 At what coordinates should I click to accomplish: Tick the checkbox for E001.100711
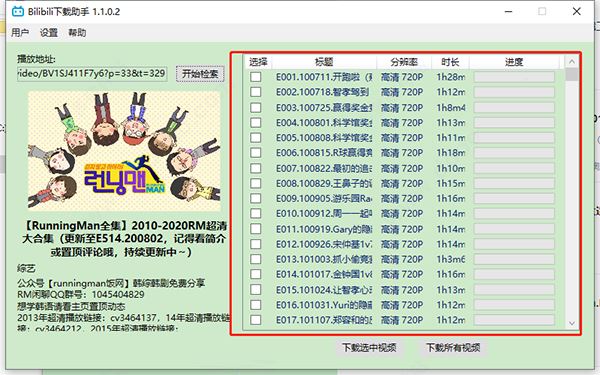256,77
